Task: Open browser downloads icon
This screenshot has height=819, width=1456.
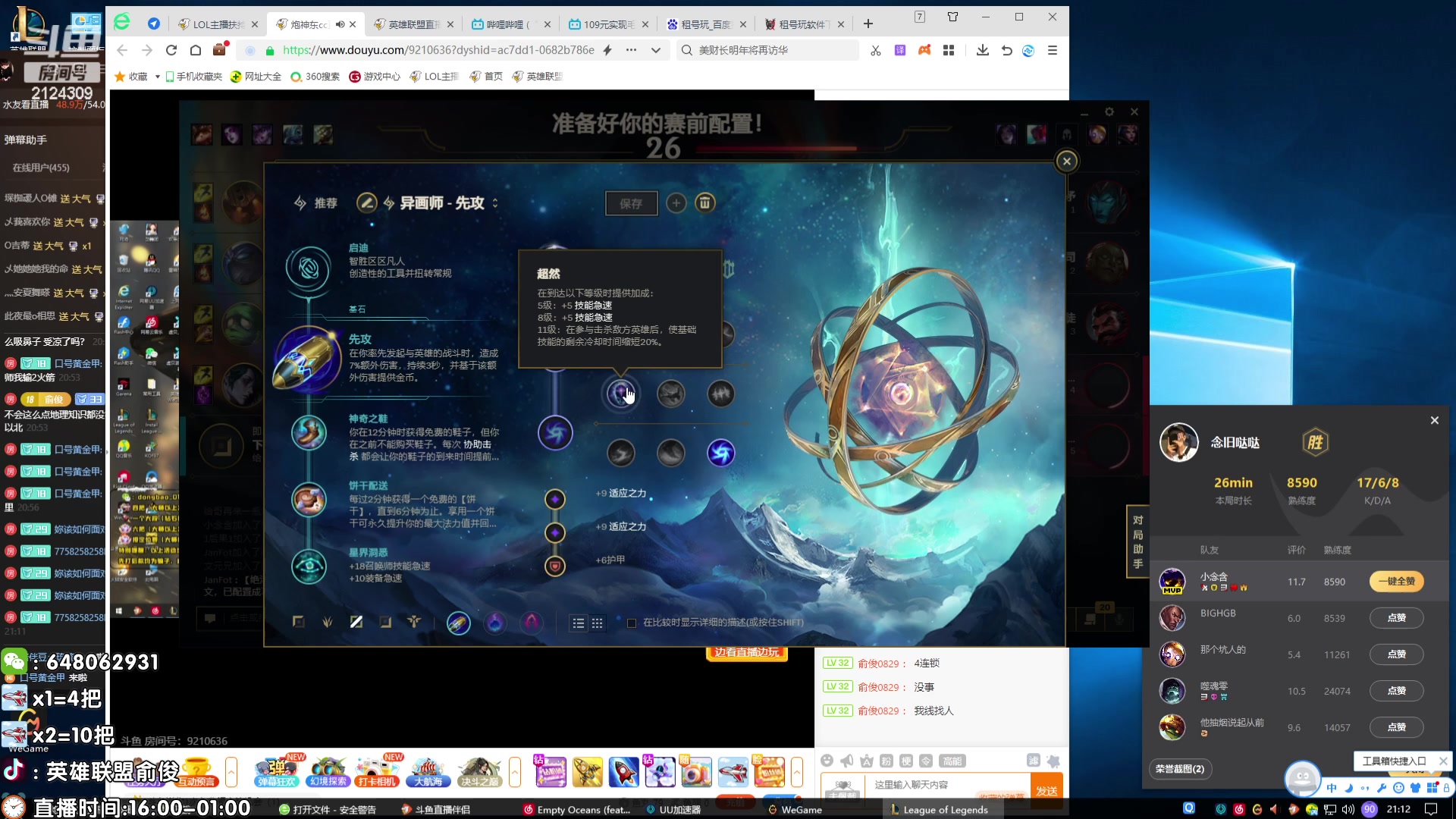Action: pos(983,50)
